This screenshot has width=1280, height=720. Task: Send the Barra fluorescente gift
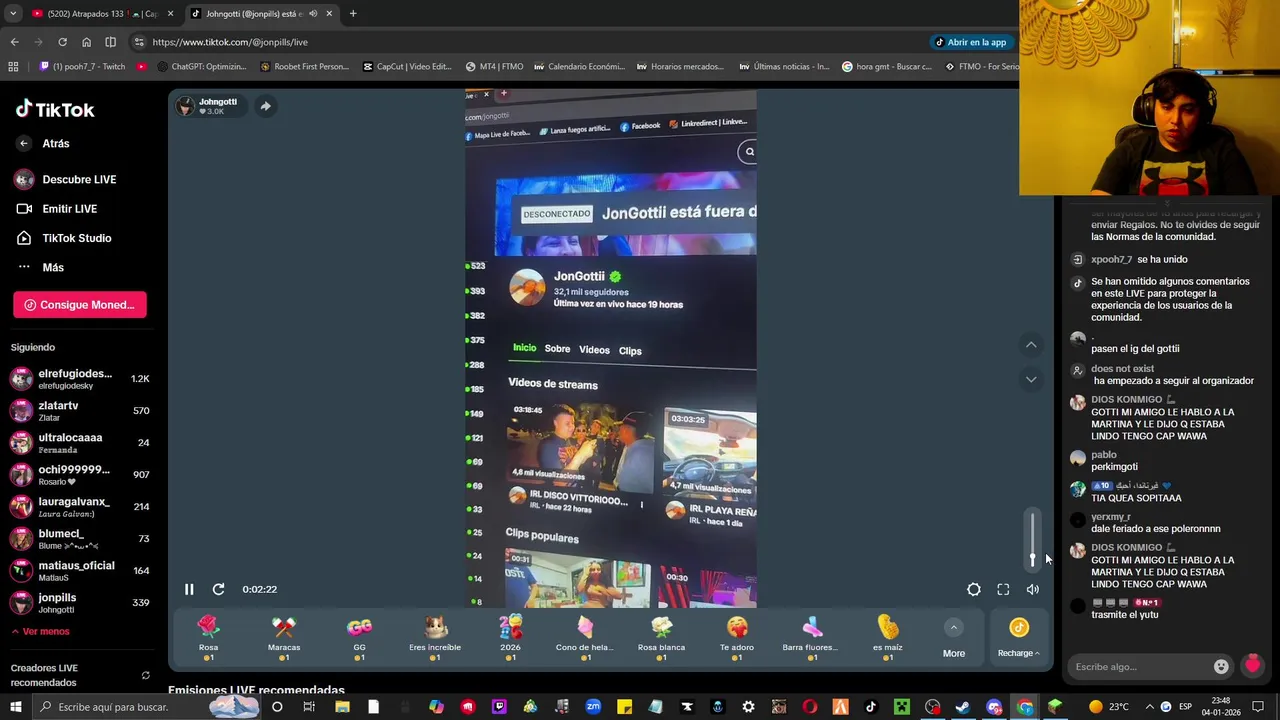tap(811, 637)
